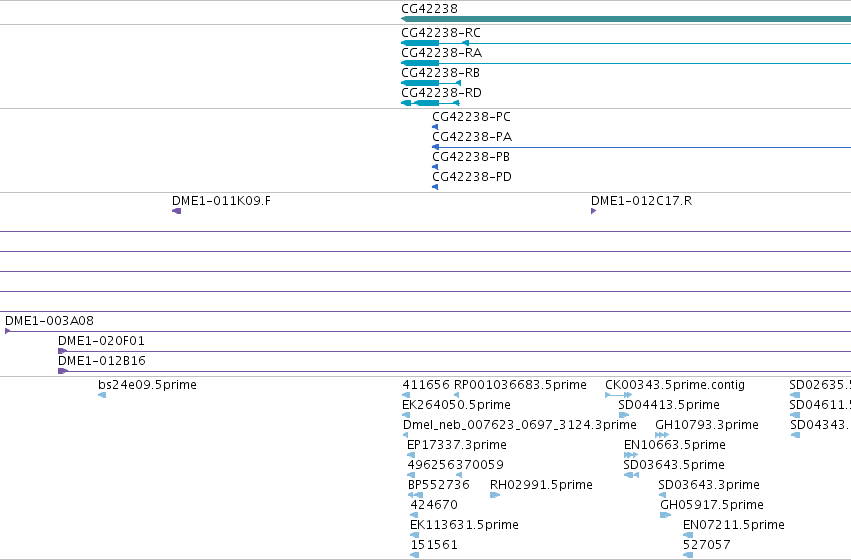Viewport: 851px width, 560px height.
Task: Choose the EK264050.5prime EST label
Action: (456, 405)
